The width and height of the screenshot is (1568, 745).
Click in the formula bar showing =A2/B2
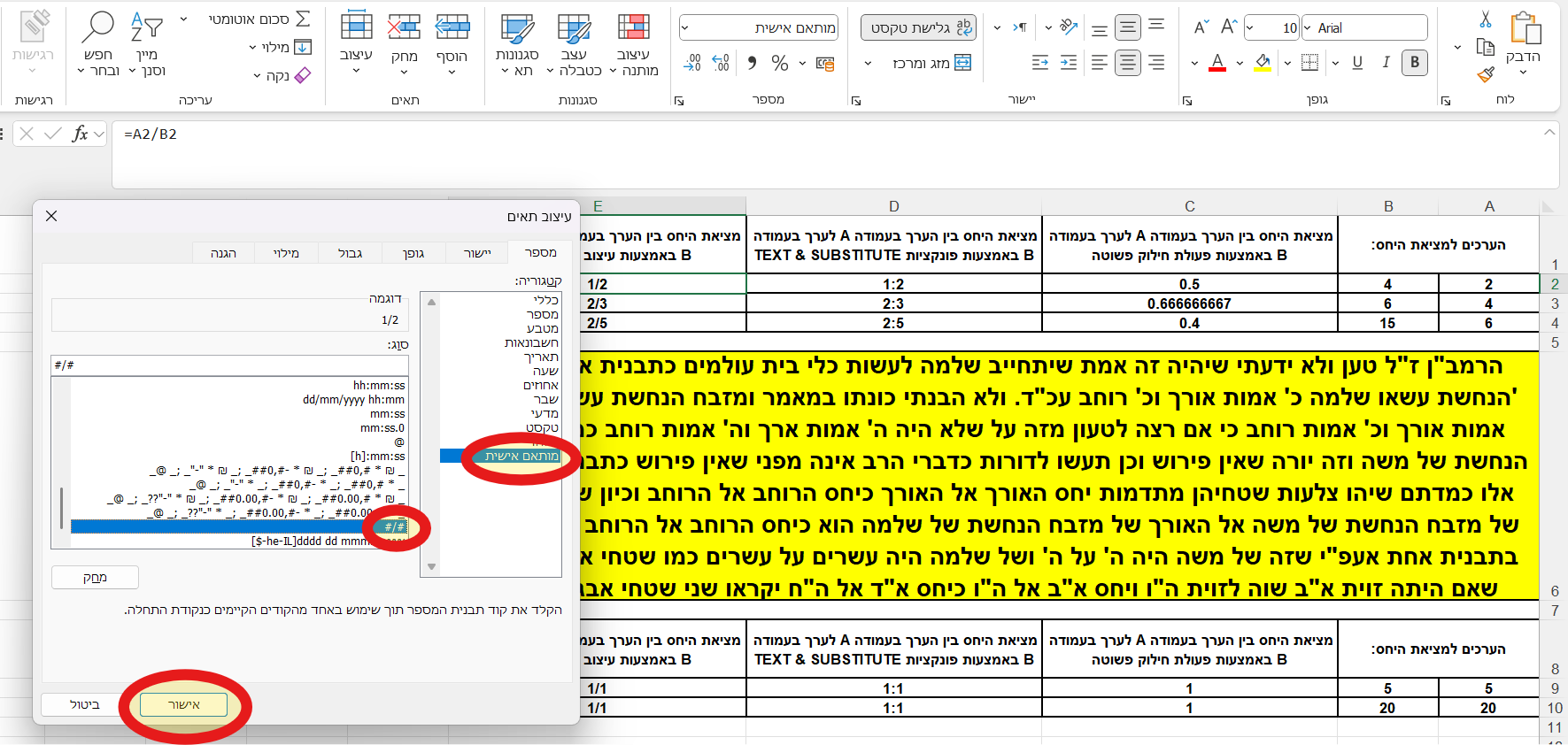835,154
